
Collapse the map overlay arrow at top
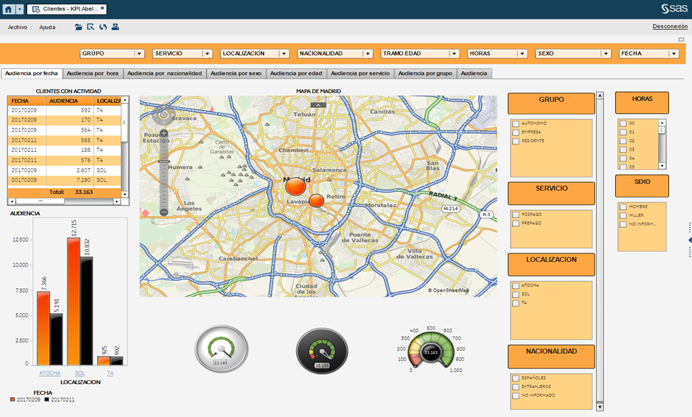318,105
